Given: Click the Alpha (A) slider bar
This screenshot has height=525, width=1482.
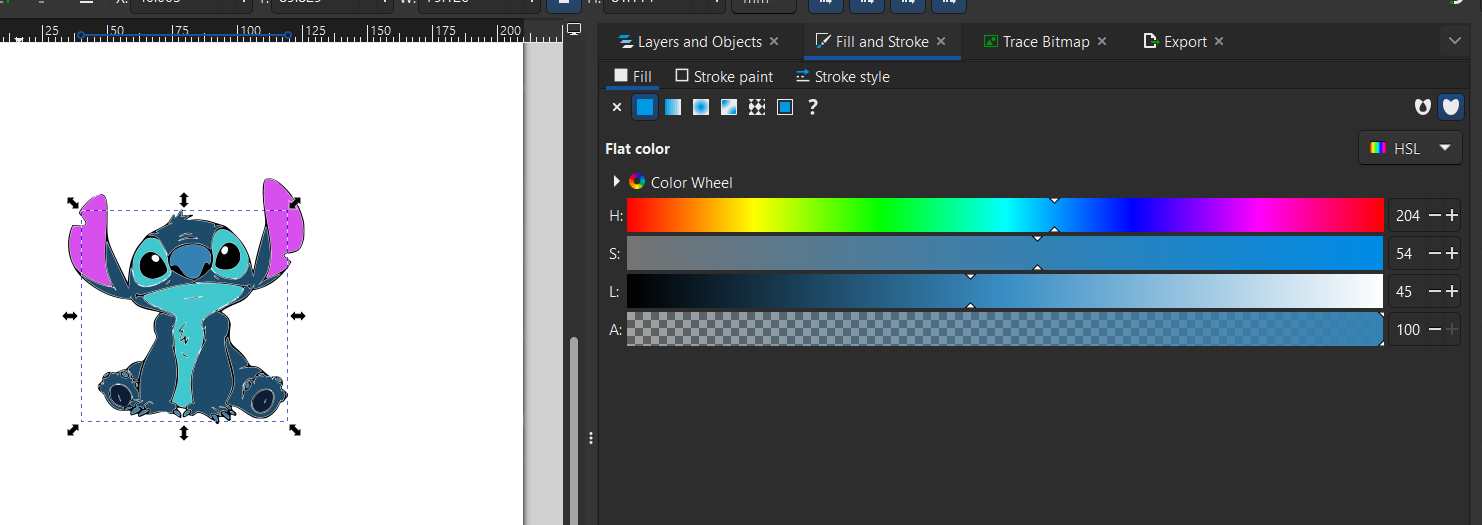Looking at the screenshot, I should [1005, 329].
